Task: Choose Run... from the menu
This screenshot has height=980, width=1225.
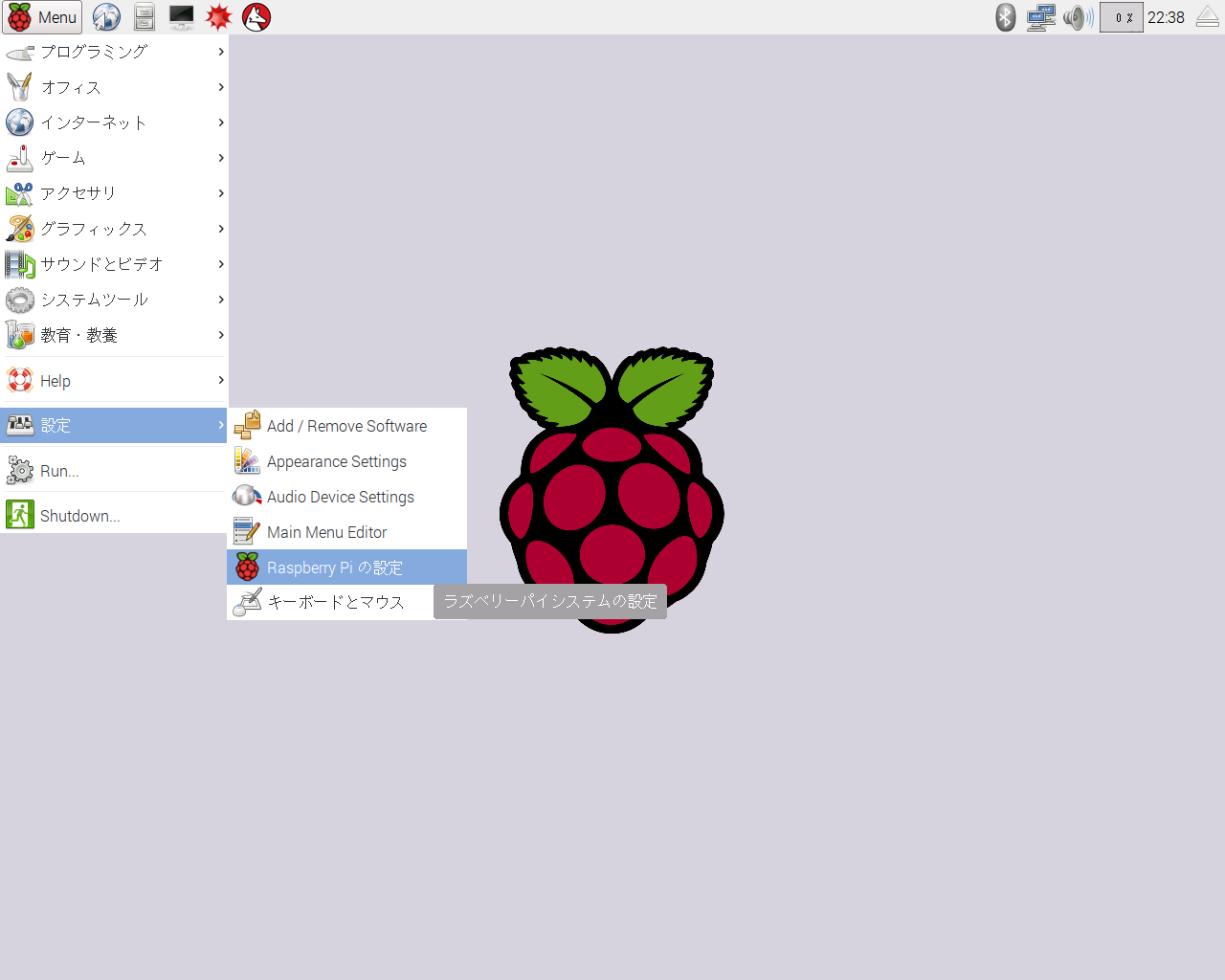Action: tap(114, 471)
